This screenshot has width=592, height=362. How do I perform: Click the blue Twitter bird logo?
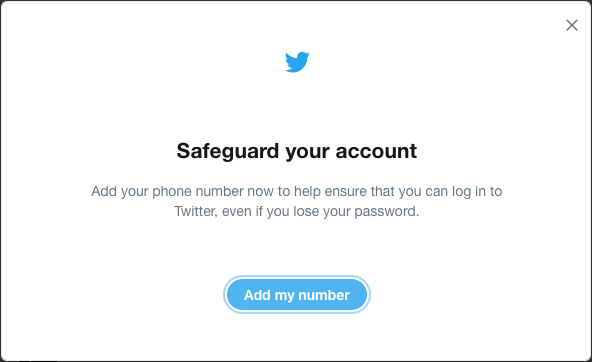click(x=297, y=62)
